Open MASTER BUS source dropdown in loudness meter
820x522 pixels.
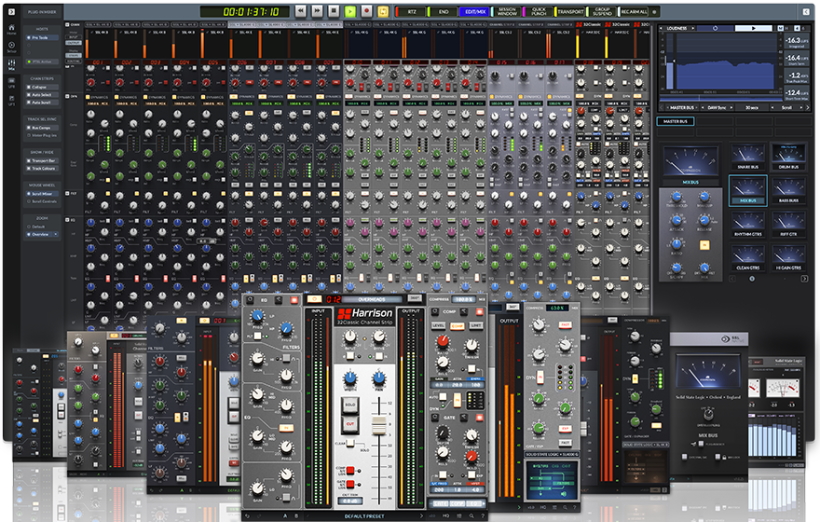point(681,107)
